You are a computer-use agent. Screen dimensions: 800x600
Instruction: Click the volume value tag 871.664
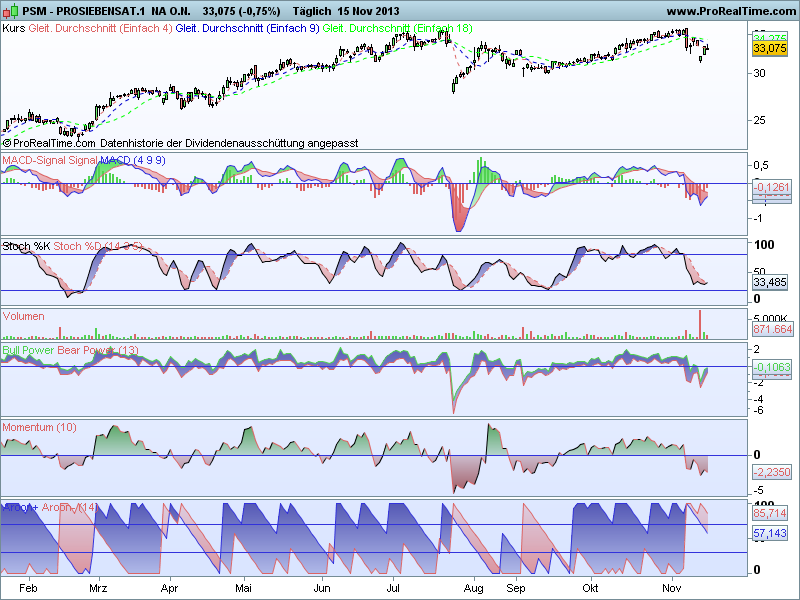coord(772,329)
